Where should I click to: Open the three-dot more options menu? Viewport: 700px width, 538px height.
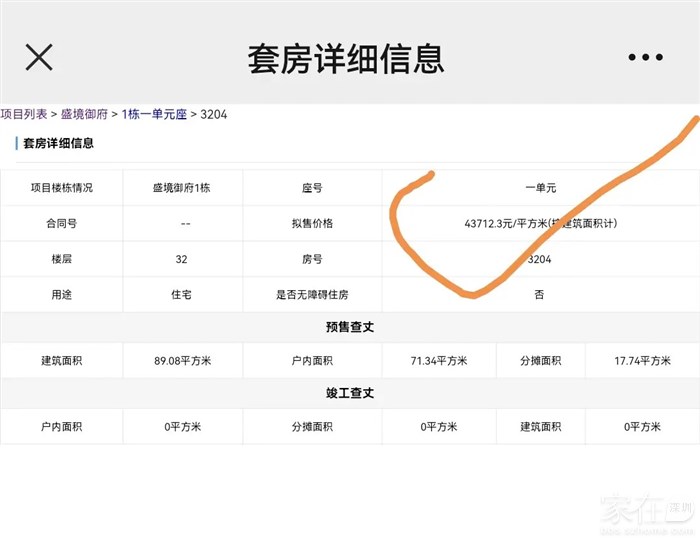(x=645, y=58)
